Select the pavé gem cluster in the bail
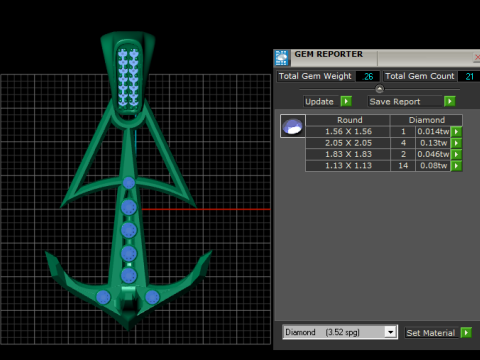 pyautogui.click(x=128, y=77)
